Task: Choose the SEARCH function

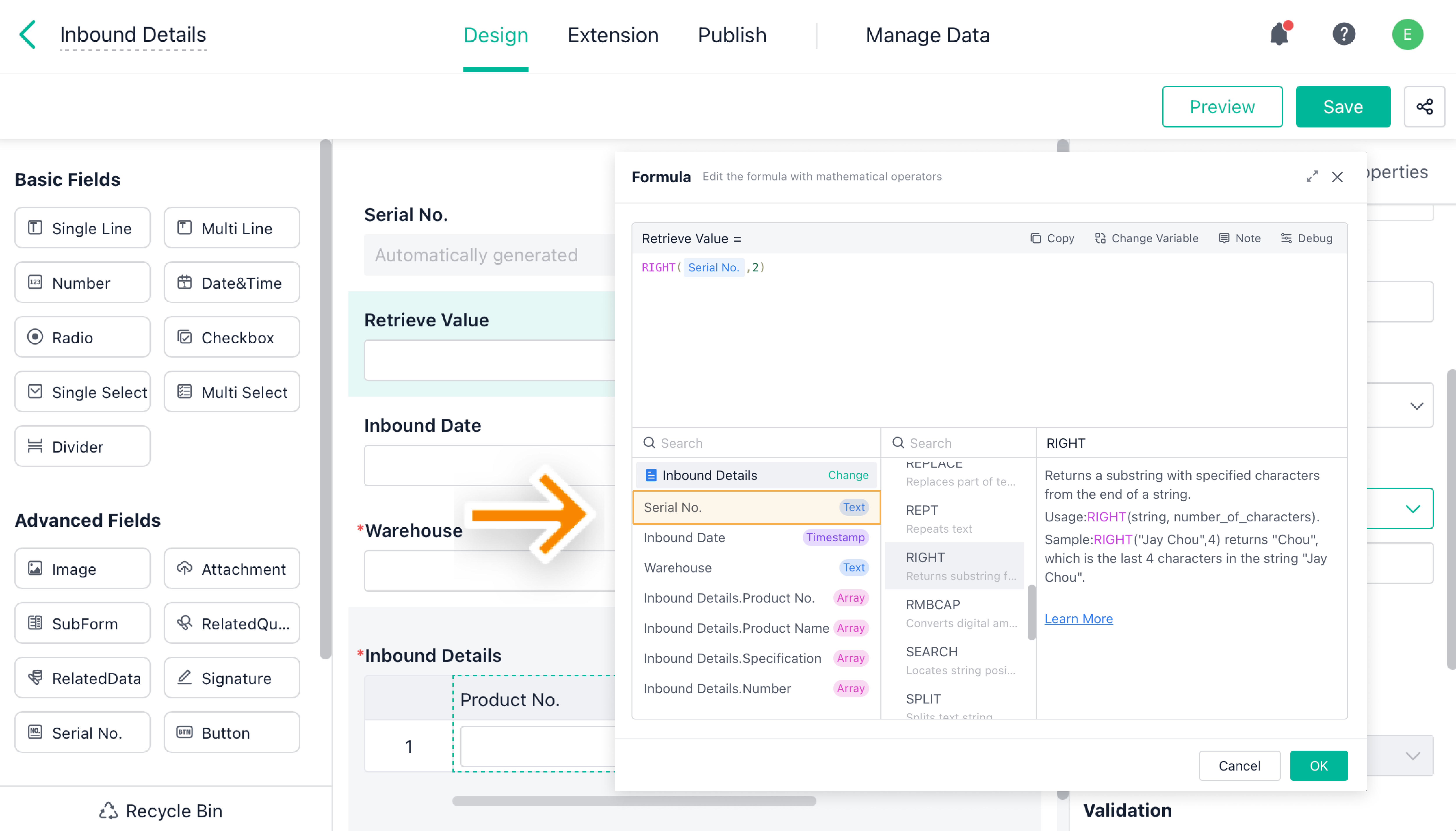Action: 954,660
